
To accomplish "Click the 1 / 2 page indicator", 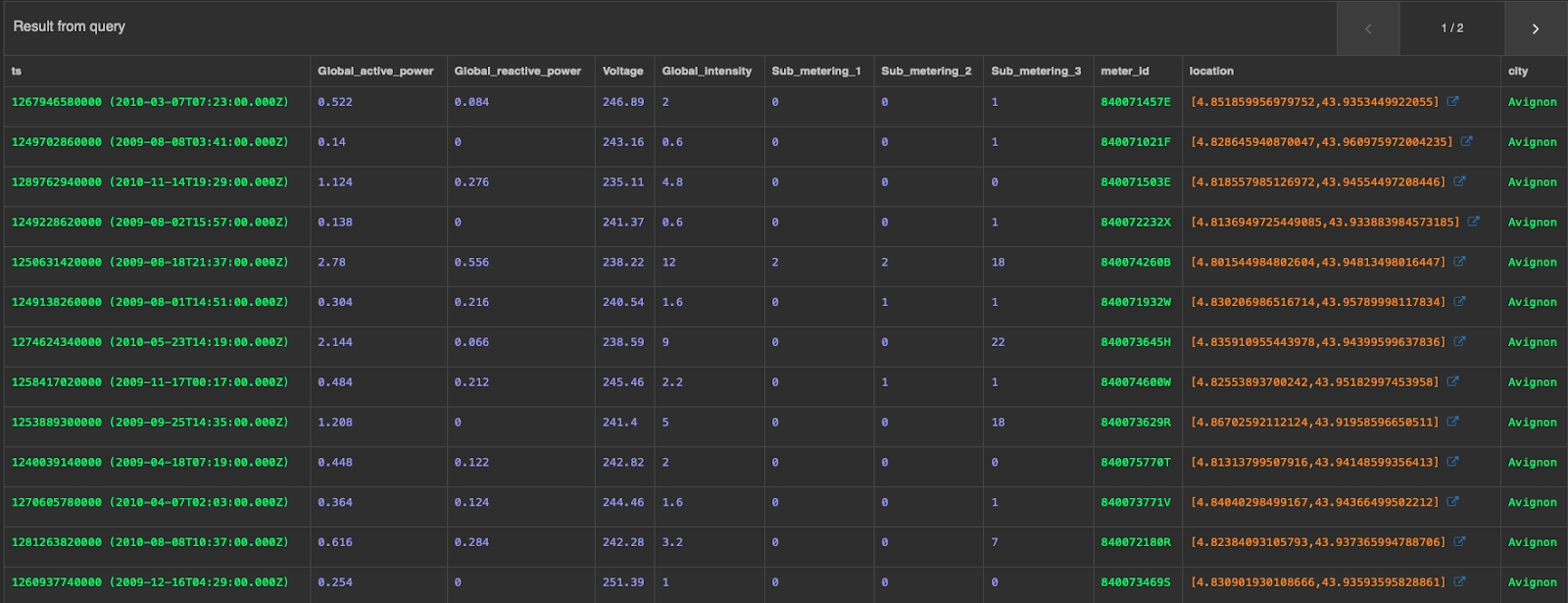I will (1451, 28).
